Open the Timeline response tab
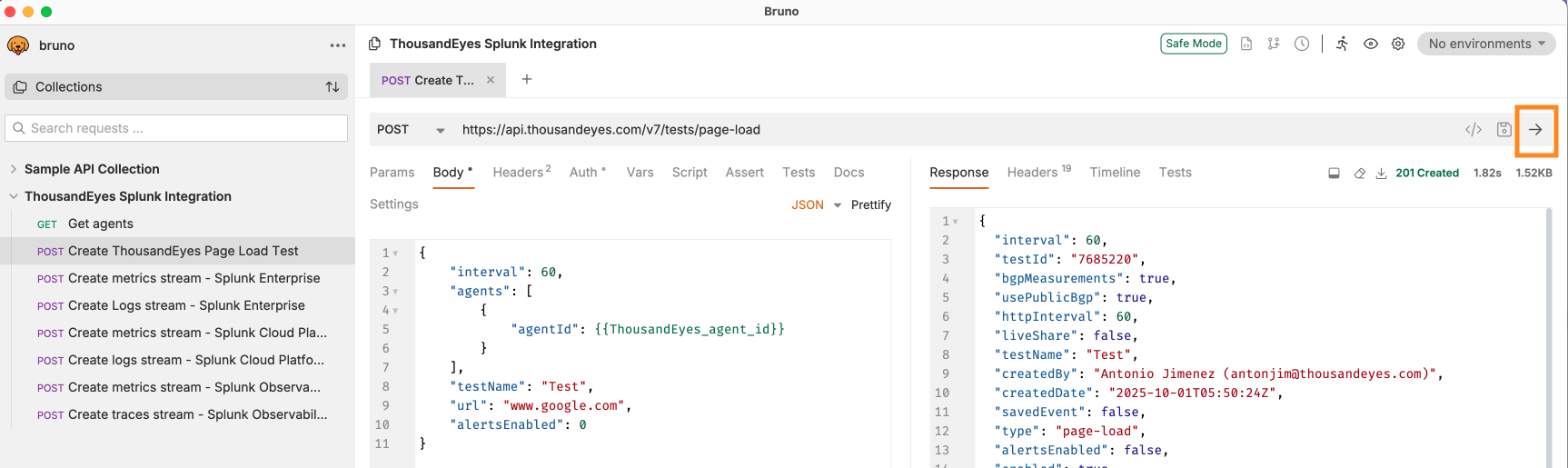Image resolution: width=1568 pixels, height=468 pixels. [1115, 173]
